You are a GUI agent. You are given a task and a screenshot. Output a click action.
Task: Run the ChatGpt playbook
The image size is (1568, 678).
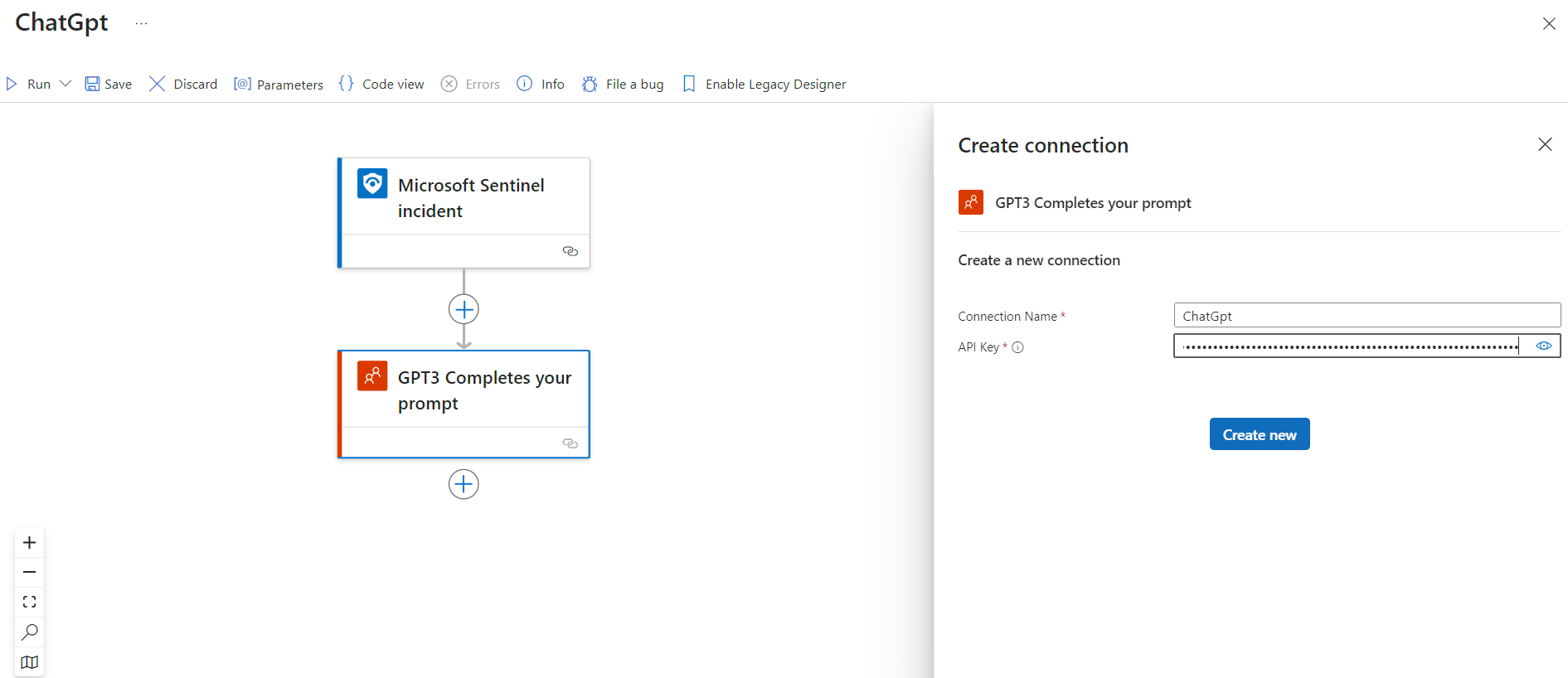pos(28,84)
